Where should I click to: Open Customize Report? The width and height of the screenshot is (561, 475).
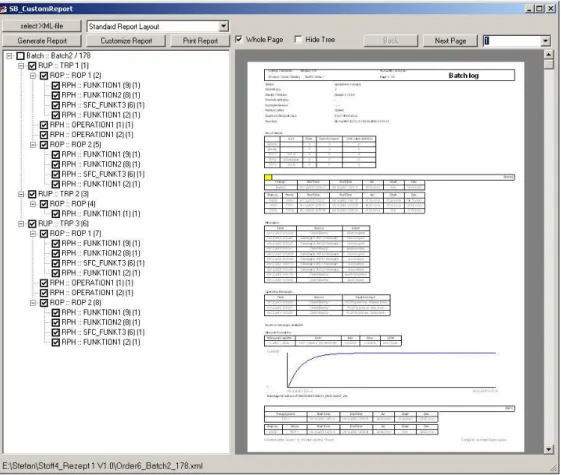click(126, 41)
